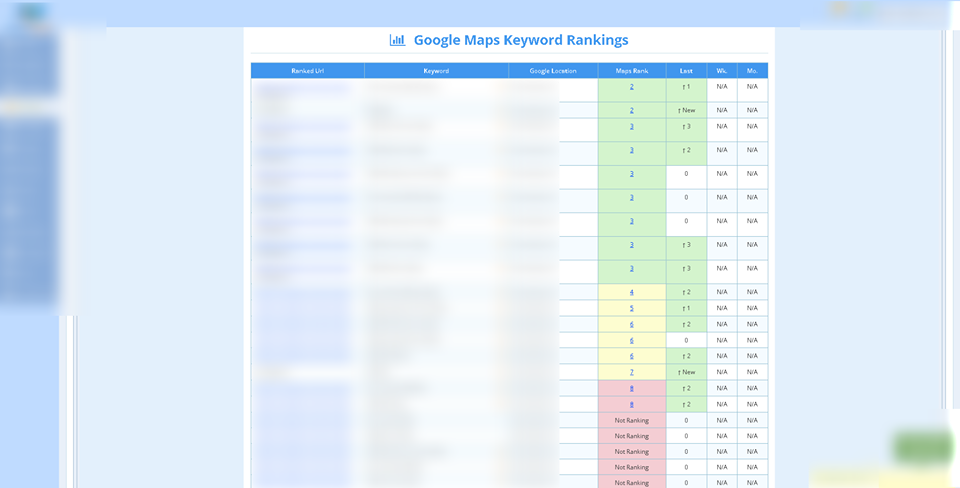Open the rank 5 maps link
Image resolution: width=960 pixels, height=488 pixels.
[631, 308]
